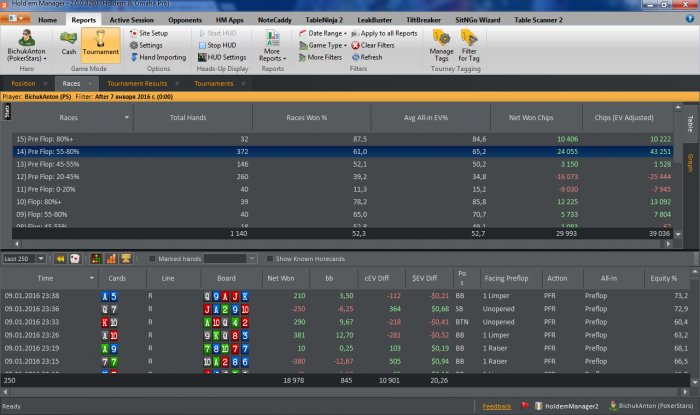Open Site Setup options

149,33
